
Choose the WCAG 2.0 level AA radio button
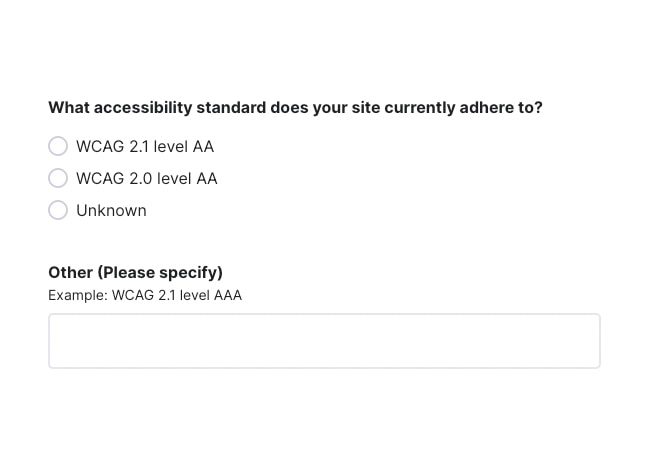click(58, 179)
